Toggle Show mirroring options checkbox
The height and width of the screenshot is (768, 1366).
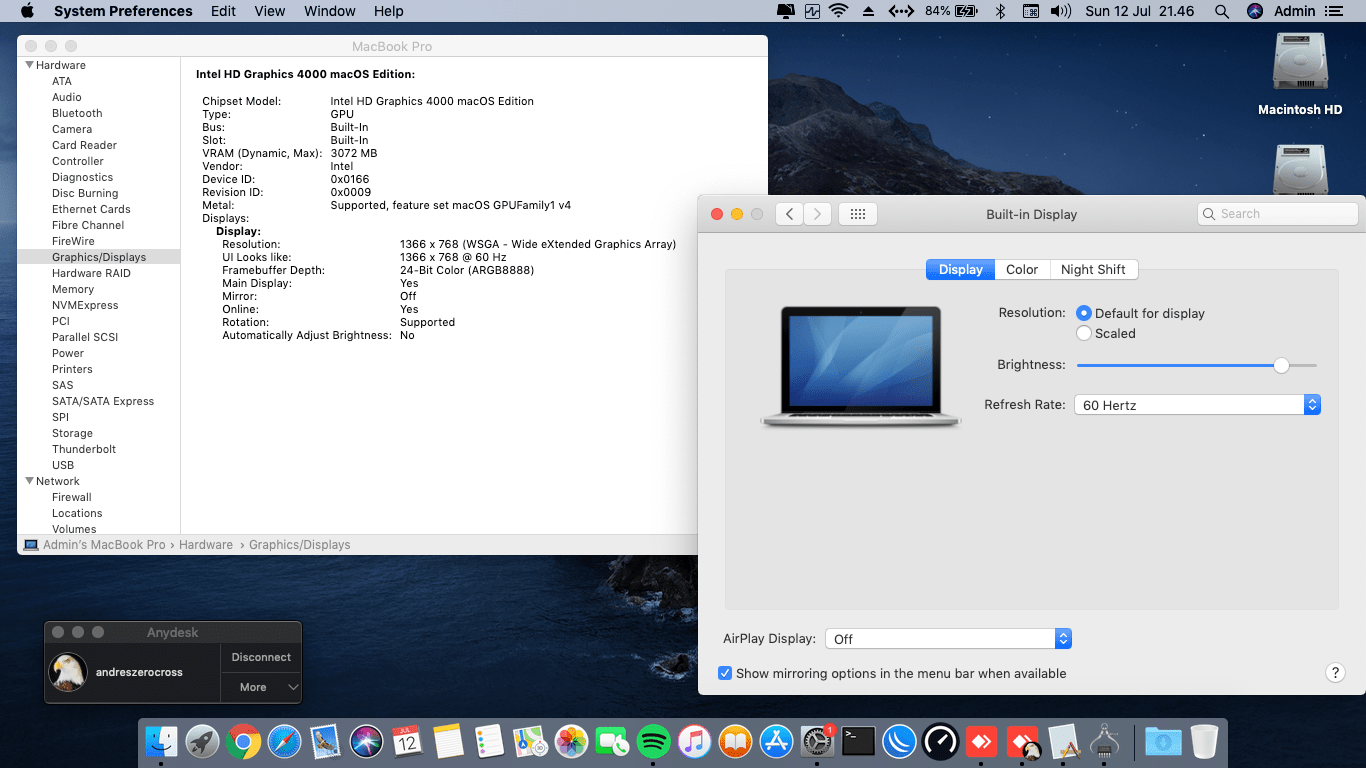coord(725,673)
